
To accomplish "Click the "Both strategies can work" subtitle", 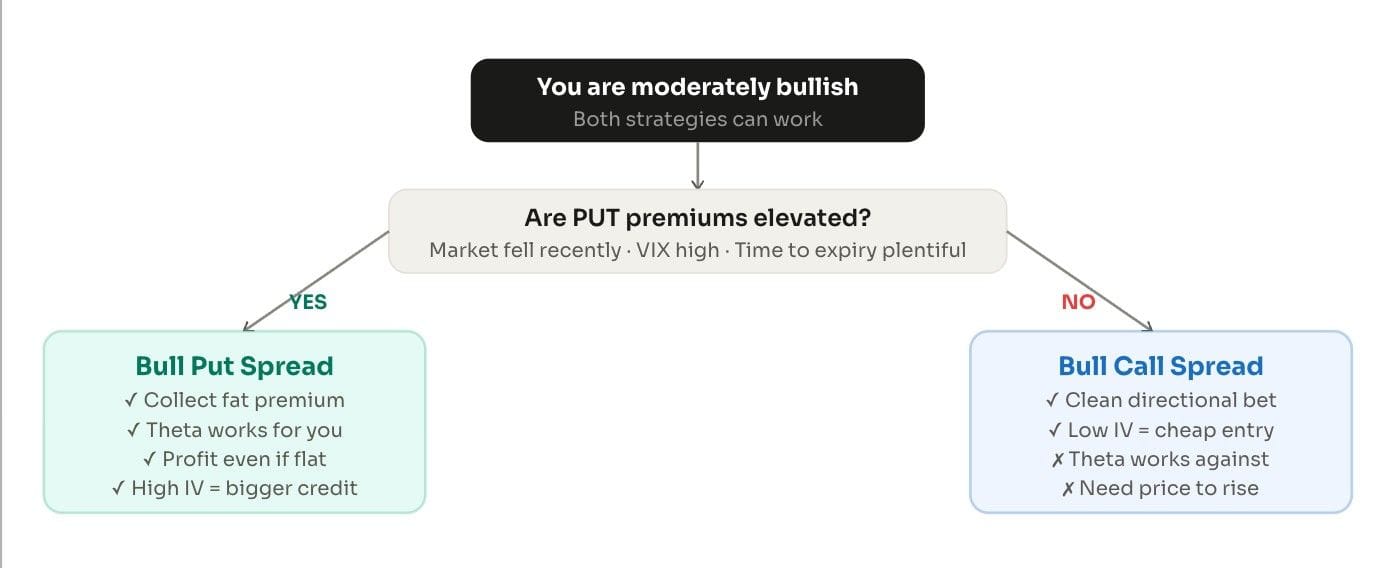I will [x=697, y=119].
